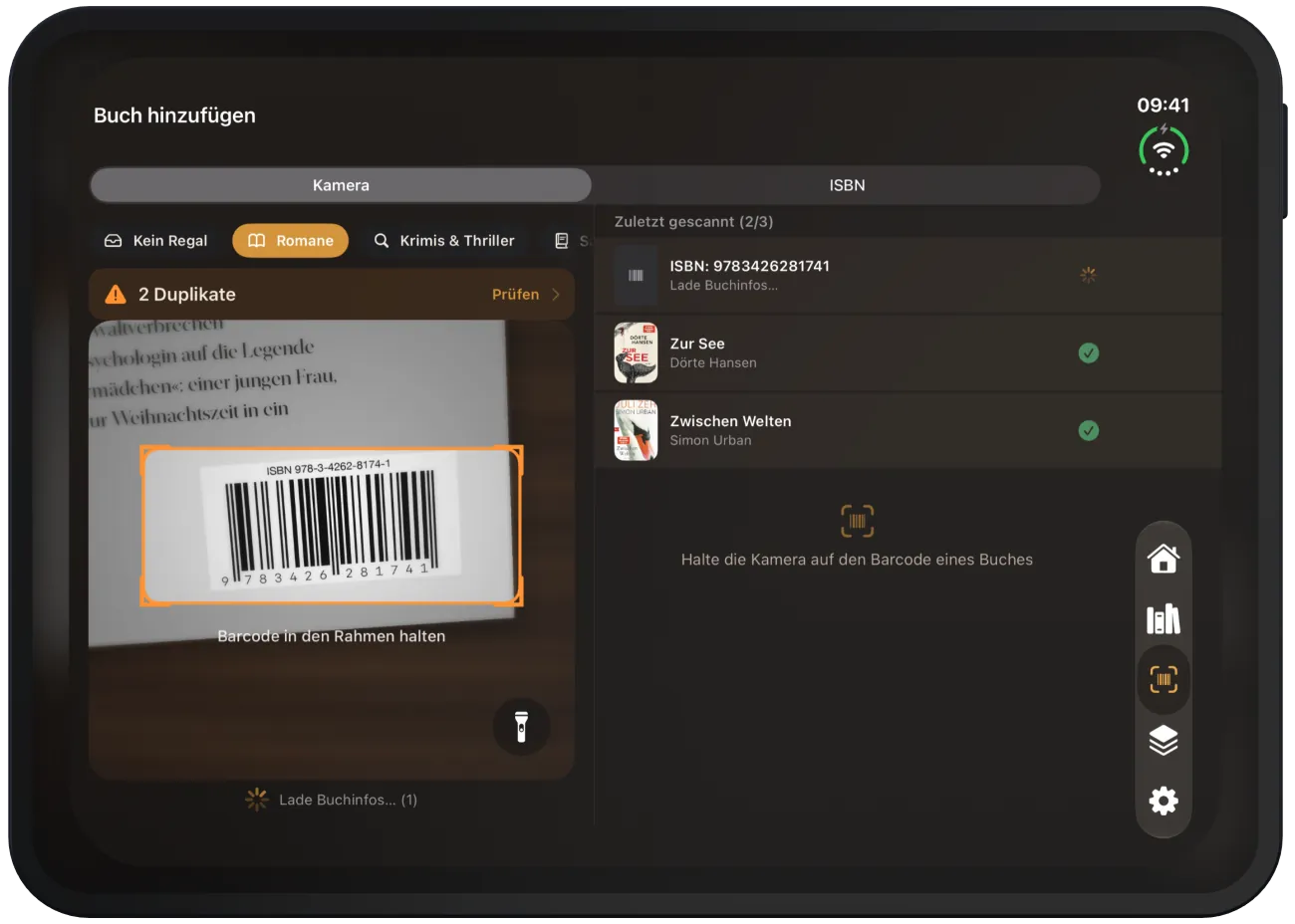Click loading spinner on ISBN 9783426281741 row
Viewport: 1295px width, 924px height.
tap(1089, 275)
